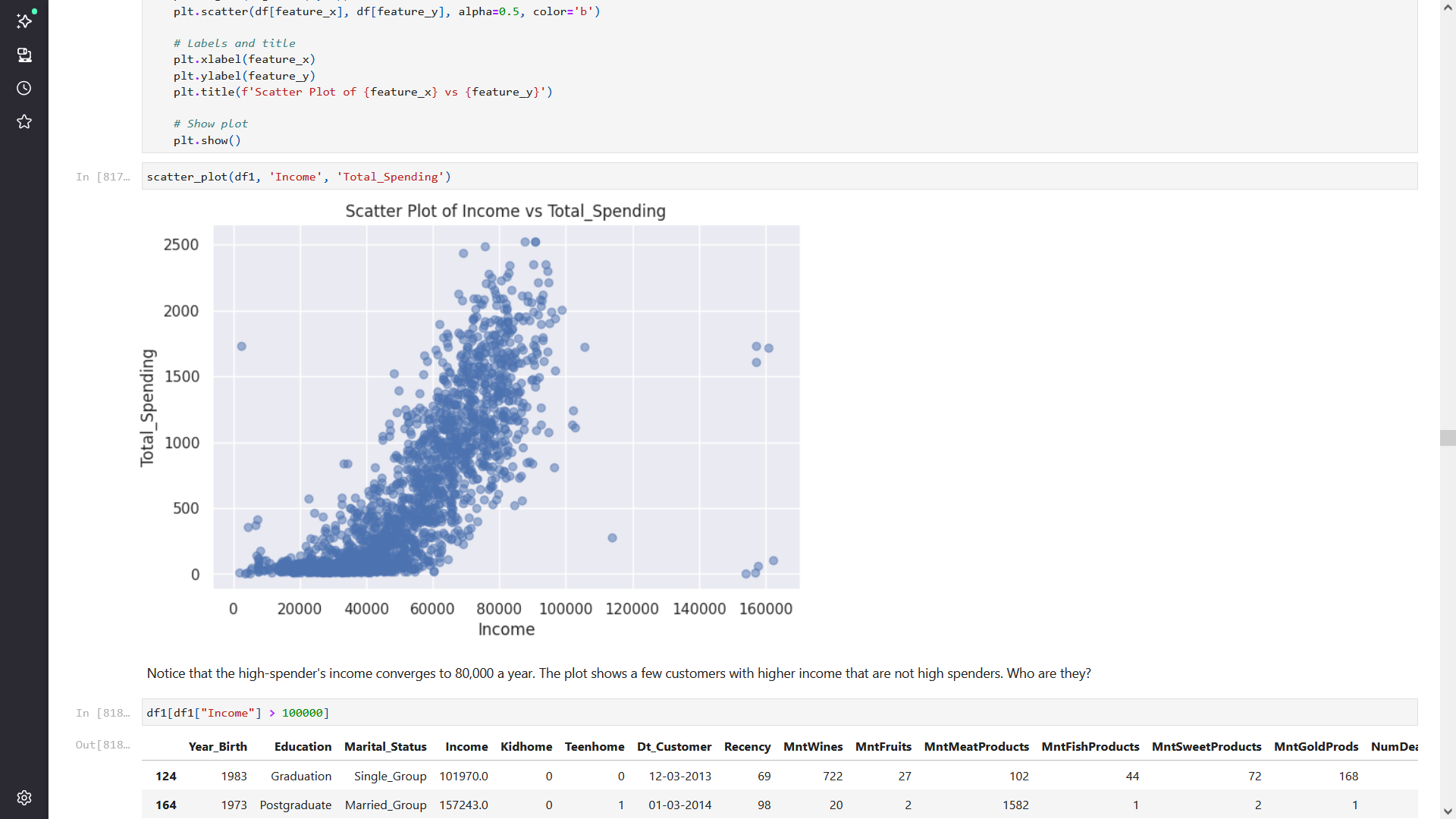Image resolution: width=1456 pixels, height=819 pixels.
Task: Collapse the Out[818] output area
Action: [x=101, y=744]
